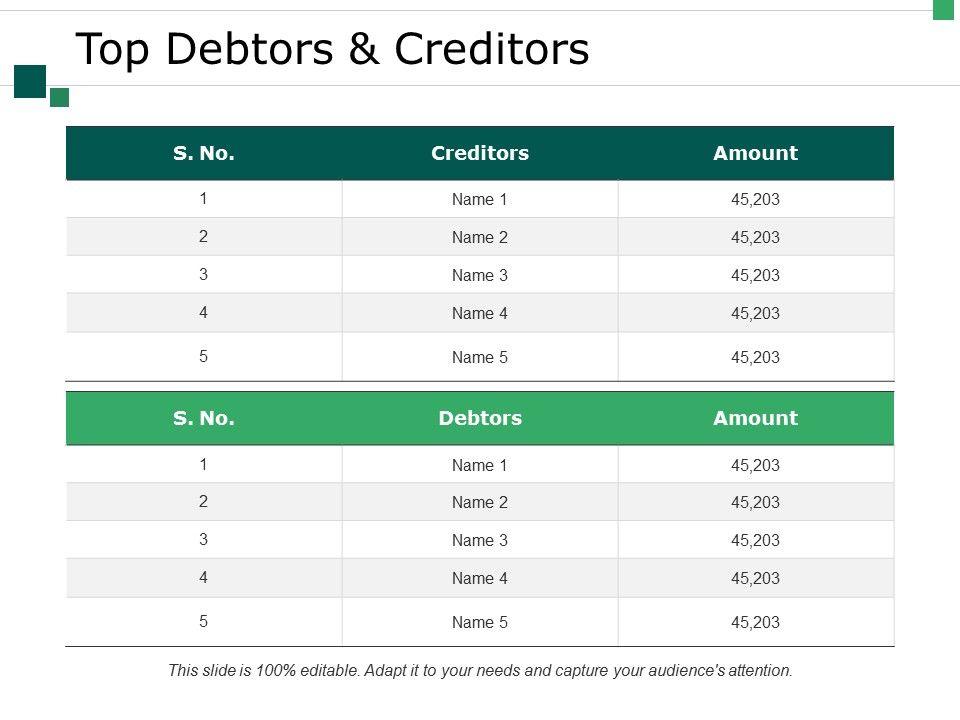Select the small green square beside the title

point(59,97)
